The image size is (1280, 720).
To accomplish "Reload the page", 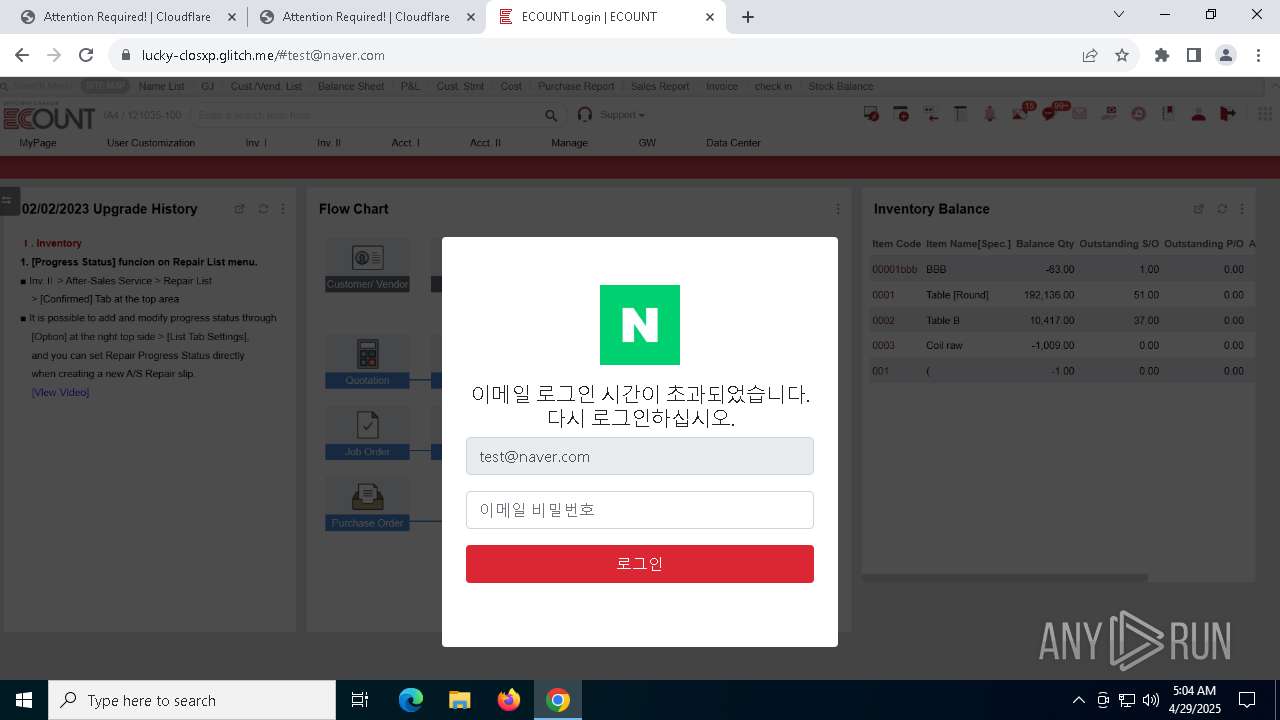I will [86, 55].
